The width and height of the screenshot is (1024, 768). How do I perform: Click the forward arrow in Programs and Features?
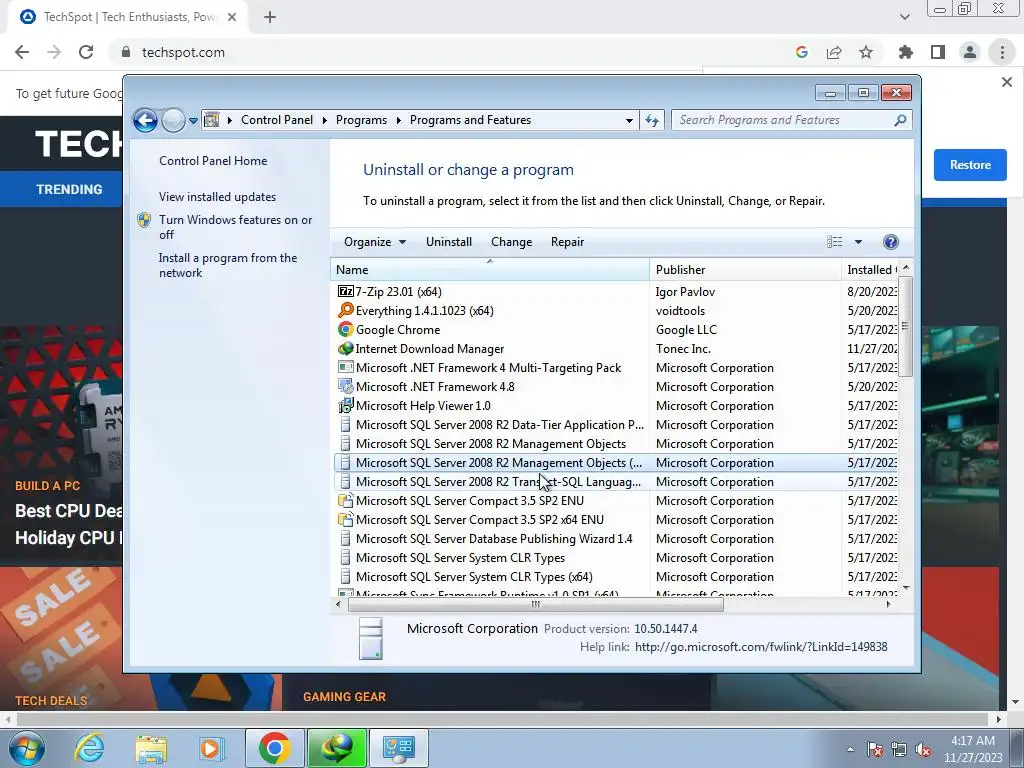(x=173, y=120)
